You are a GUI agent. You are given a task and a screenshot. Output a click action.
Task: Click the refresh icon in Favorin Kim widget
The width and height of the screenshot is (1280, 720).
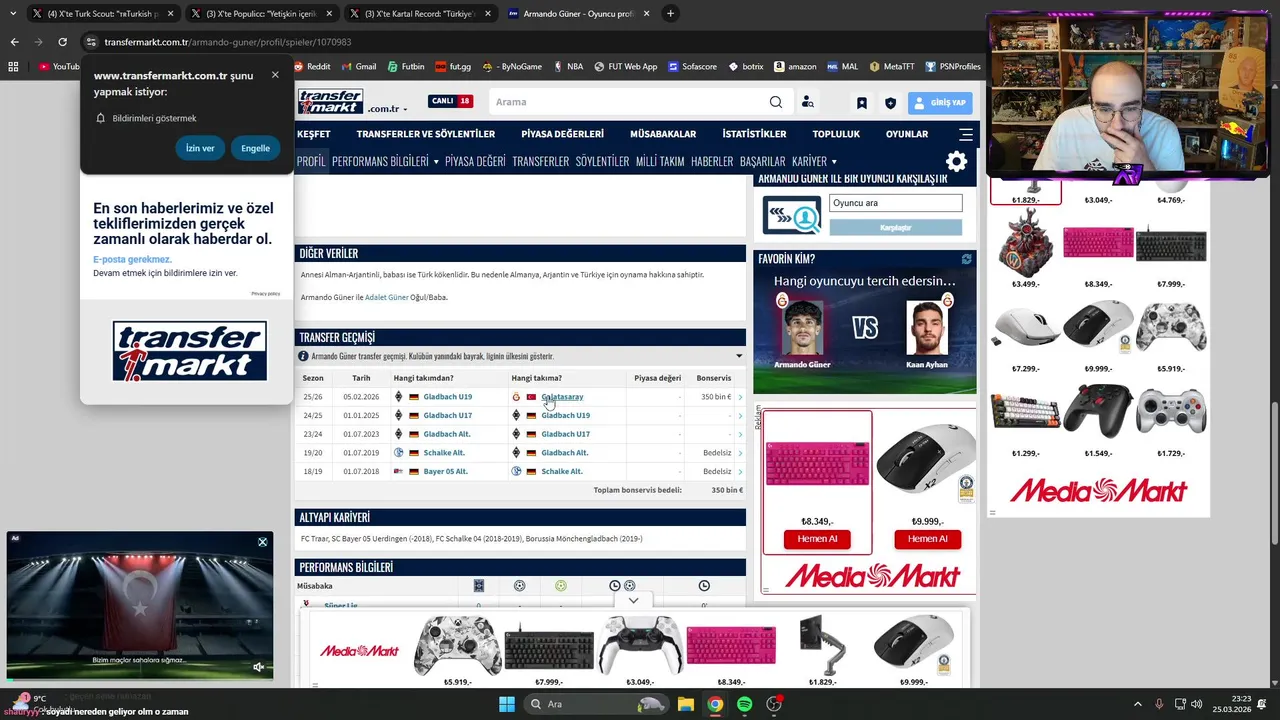coord(966,259)
